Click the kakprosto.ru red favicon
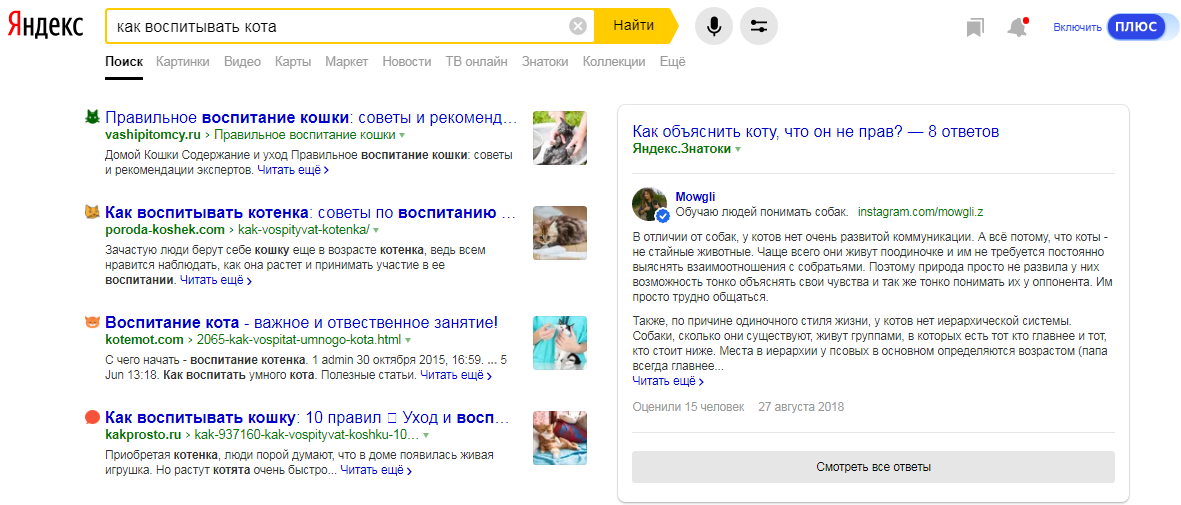This screenshot has width=1181, height=505. 92,417
